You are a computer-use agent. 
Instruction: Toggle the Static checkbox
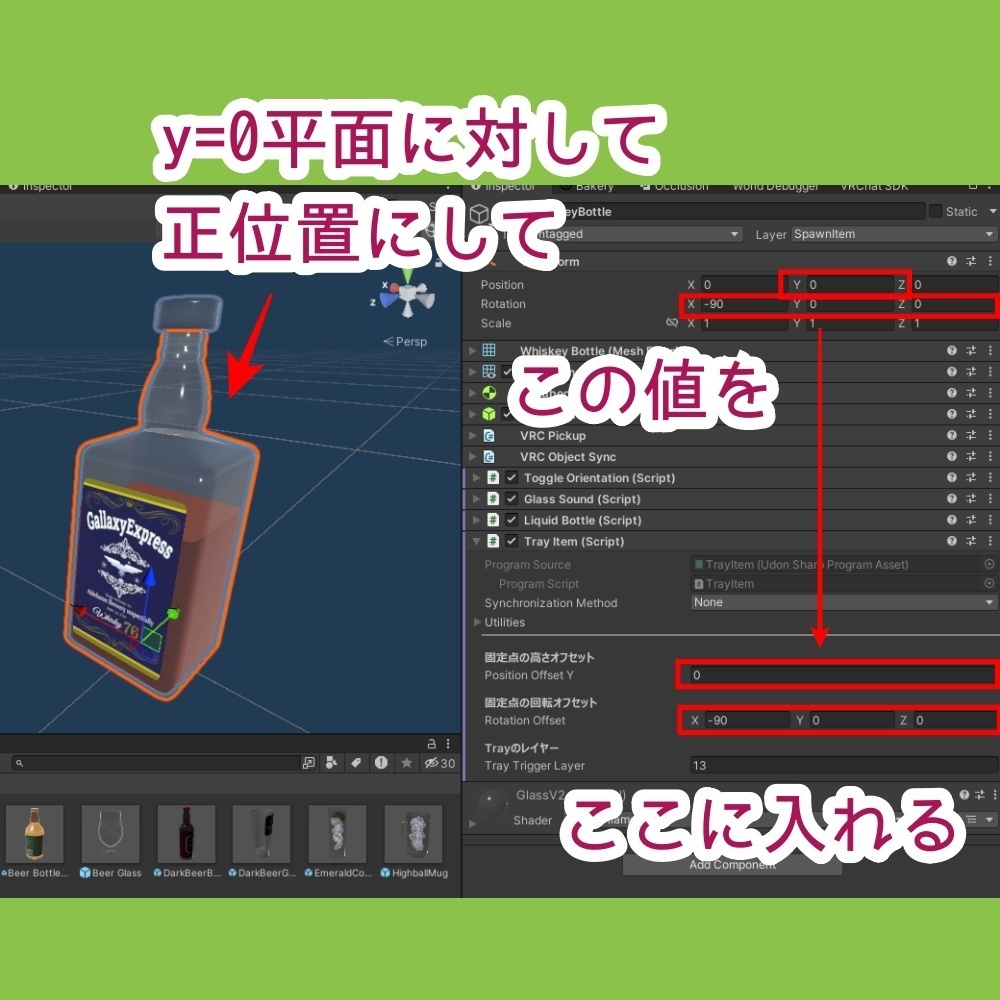(x=935, y=211)
